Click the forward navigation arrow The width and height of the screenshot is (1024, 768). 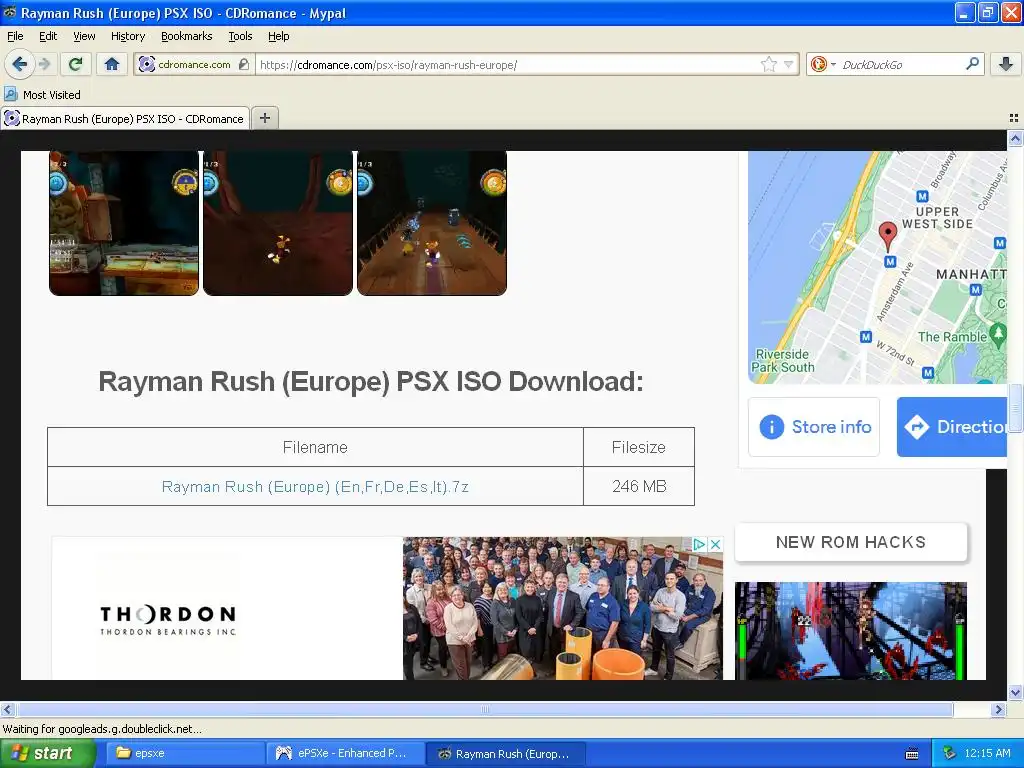44,64
